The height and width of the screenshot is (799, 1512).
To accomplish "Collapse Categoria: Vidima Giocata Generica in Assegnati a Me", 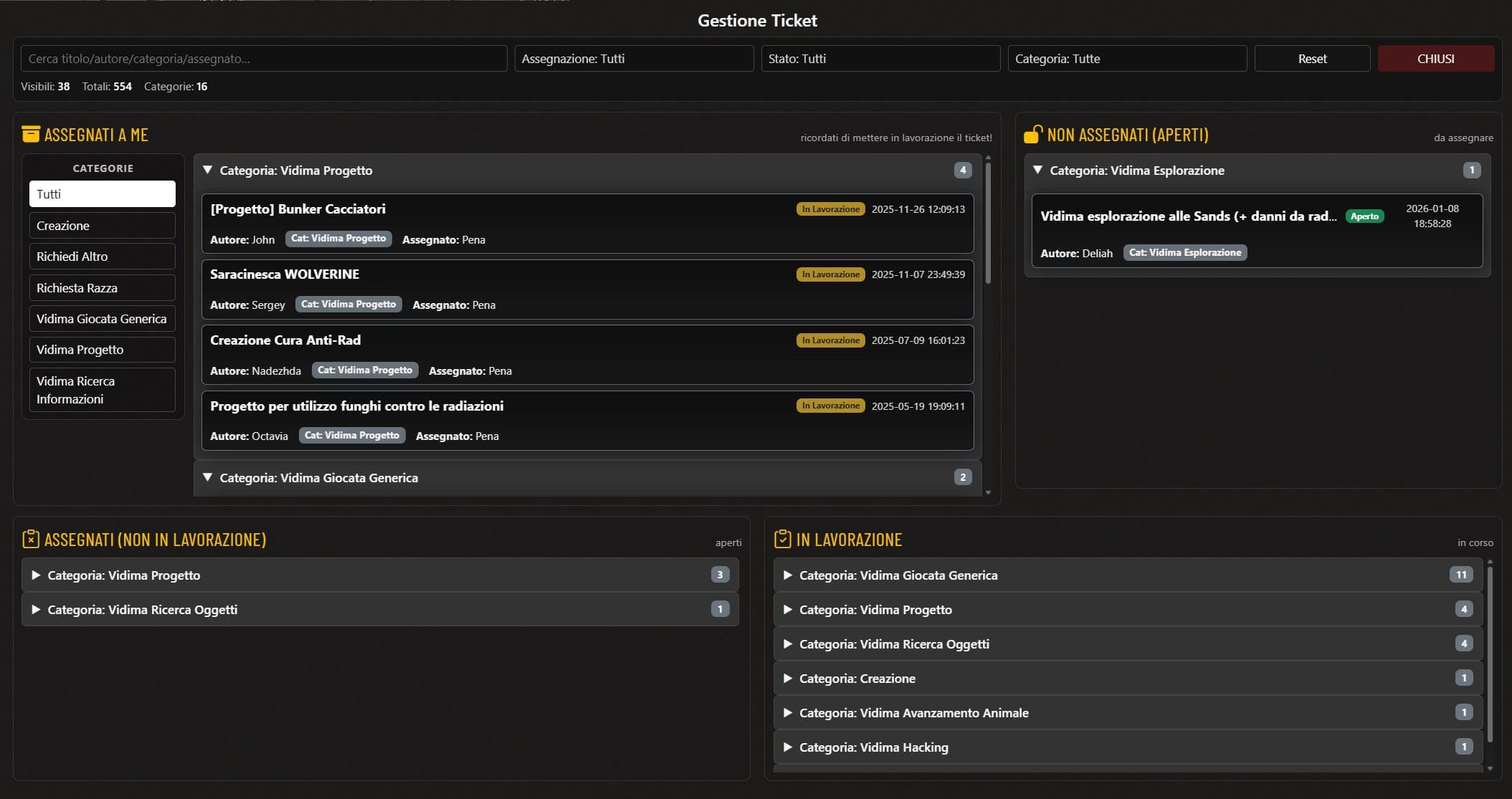I will (x=587, y=478).
